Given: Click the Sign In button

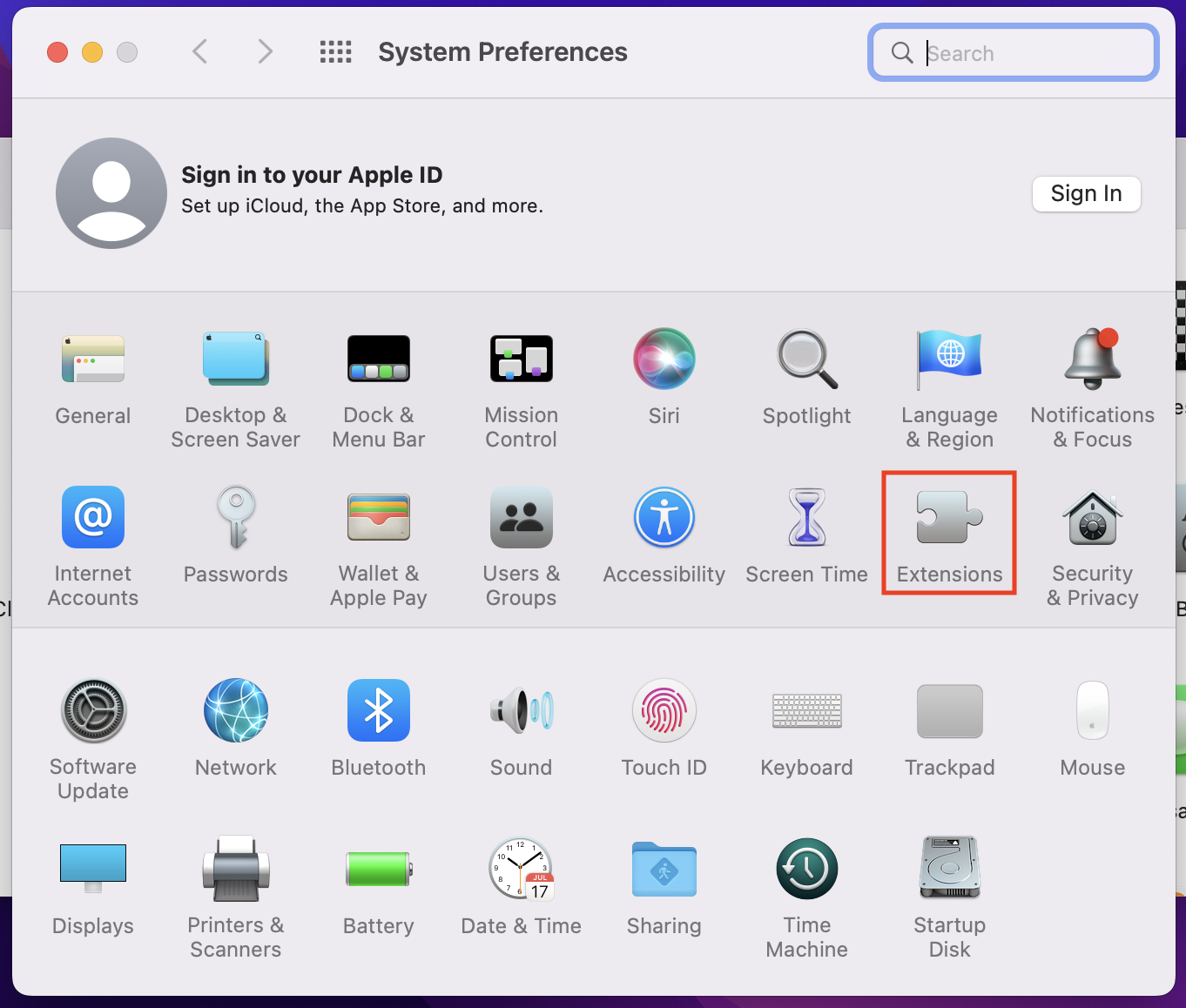Looking at the screenshot, I should click(1087, 193).
